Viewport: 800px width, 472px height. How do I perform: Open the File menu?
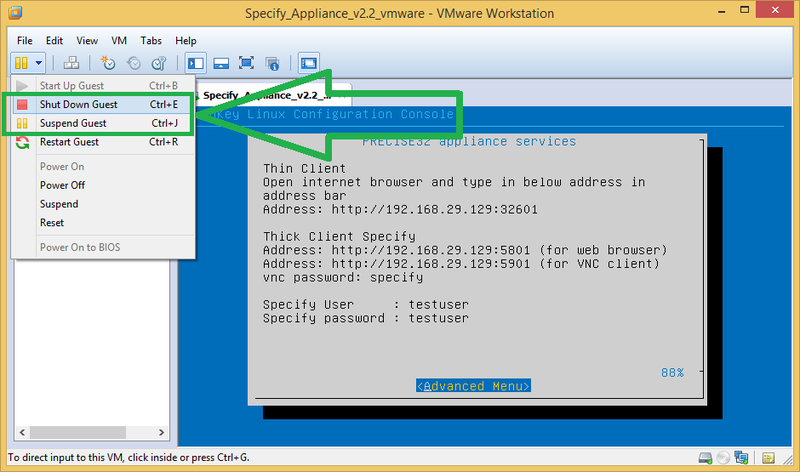click(x=24, y=40)
